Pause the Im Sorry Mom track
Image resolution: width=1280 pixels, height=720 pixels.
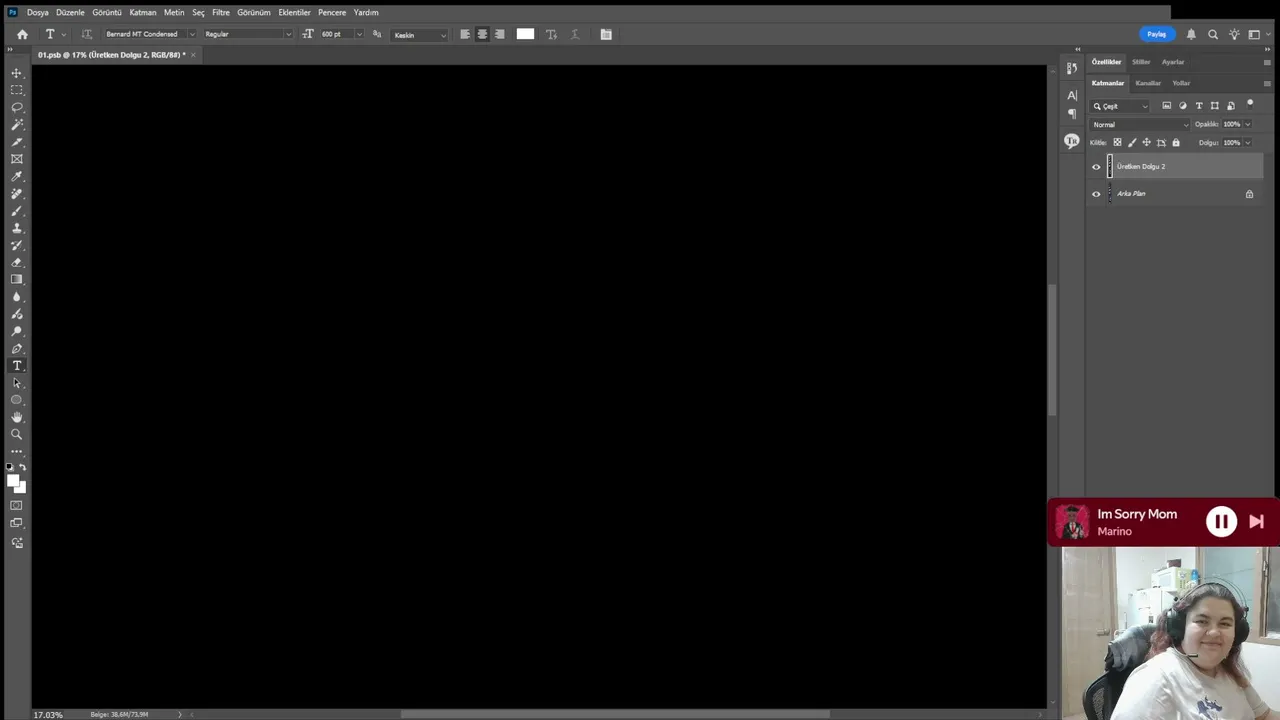pyautogui.click(x=1221, y=521)
